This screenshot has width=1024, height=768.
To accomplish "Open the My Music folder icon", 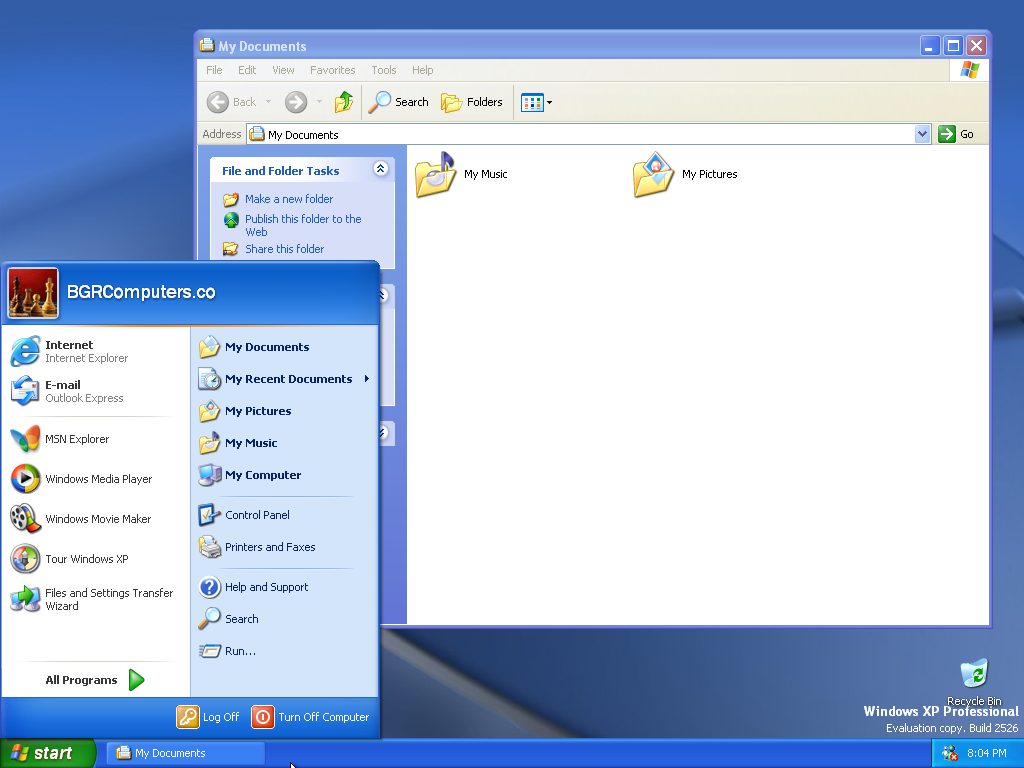I will point(435,174).
